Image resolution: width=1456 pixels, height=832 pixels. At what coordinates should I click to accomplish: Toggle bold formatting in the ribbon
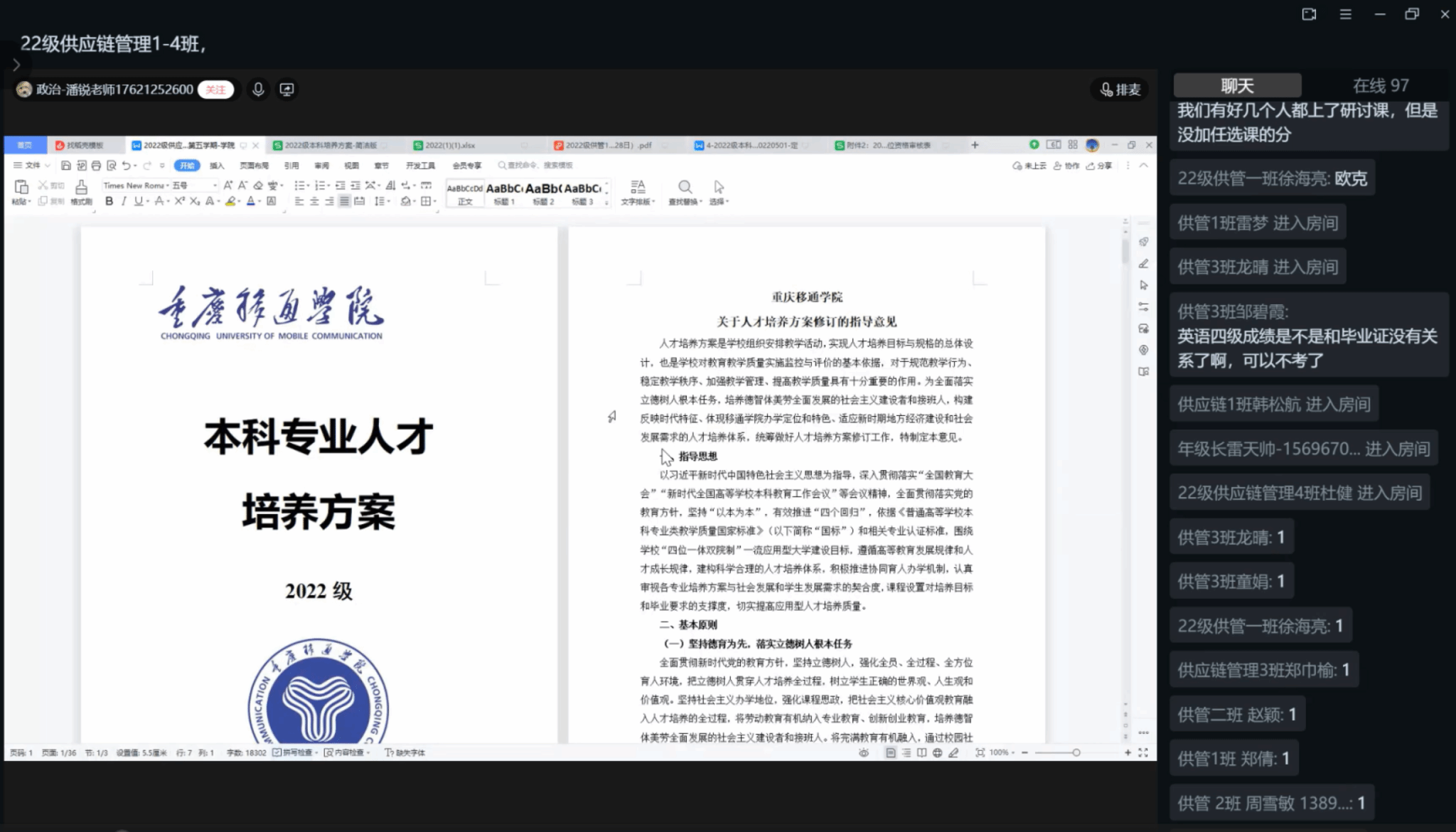(x=109, y=201)
